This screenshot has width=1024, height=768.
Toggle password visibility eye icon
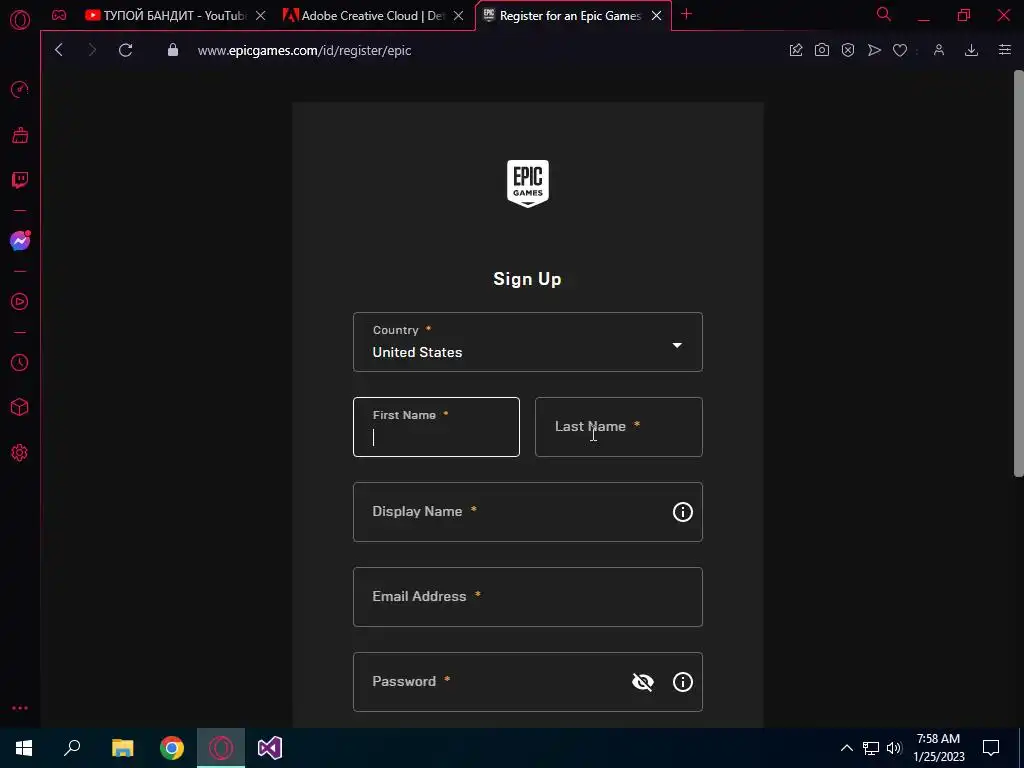click(x=643, y=682)
